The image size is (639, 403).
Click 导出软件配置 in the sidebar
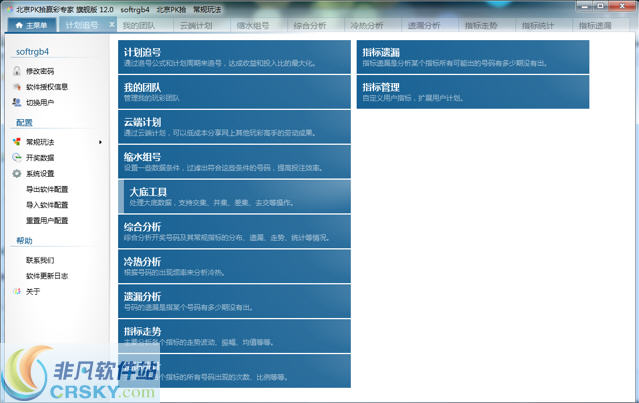click(x=47, y=189)
